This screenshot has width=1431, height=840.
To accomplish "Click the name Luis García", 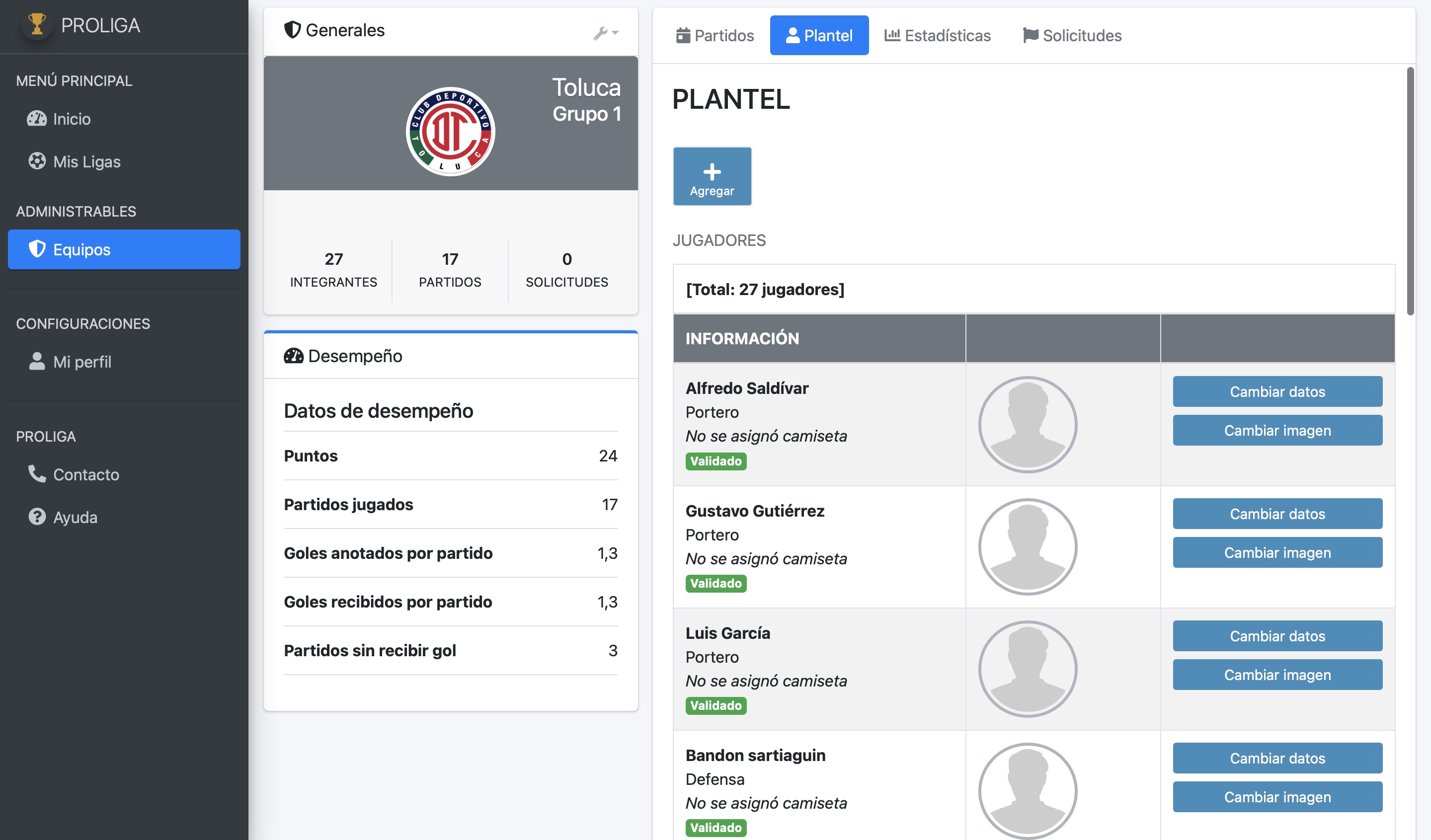I will tap(727, 633).
